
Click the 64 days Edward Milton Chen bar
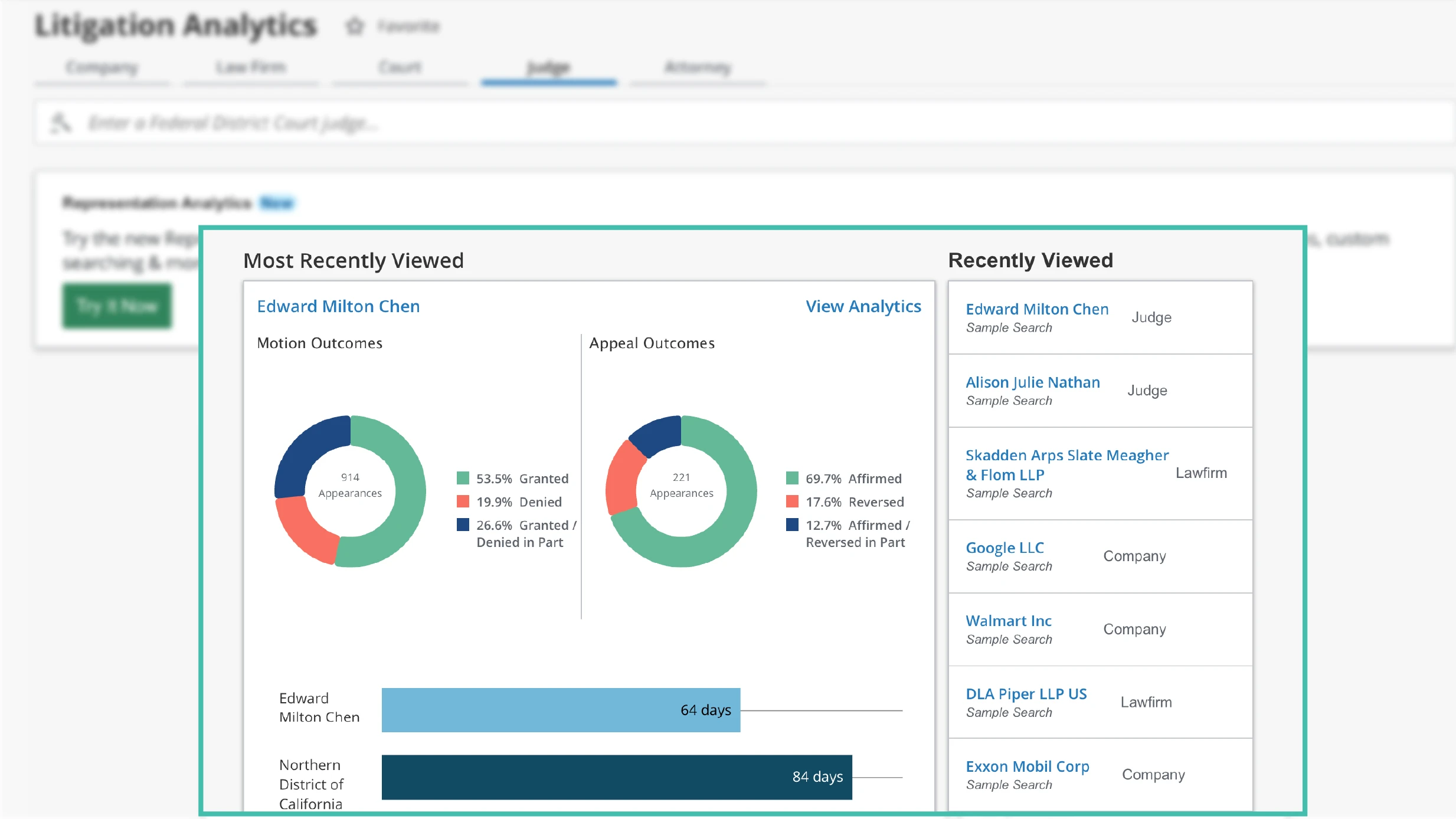pos(560,710)
